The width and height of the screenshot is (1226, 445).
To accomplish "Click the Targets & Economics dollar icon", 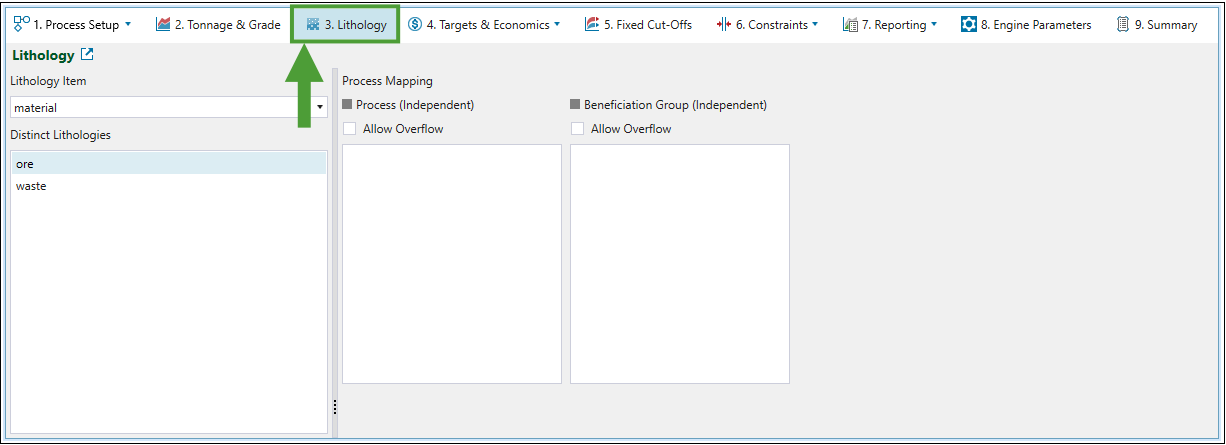I will 415,24.
